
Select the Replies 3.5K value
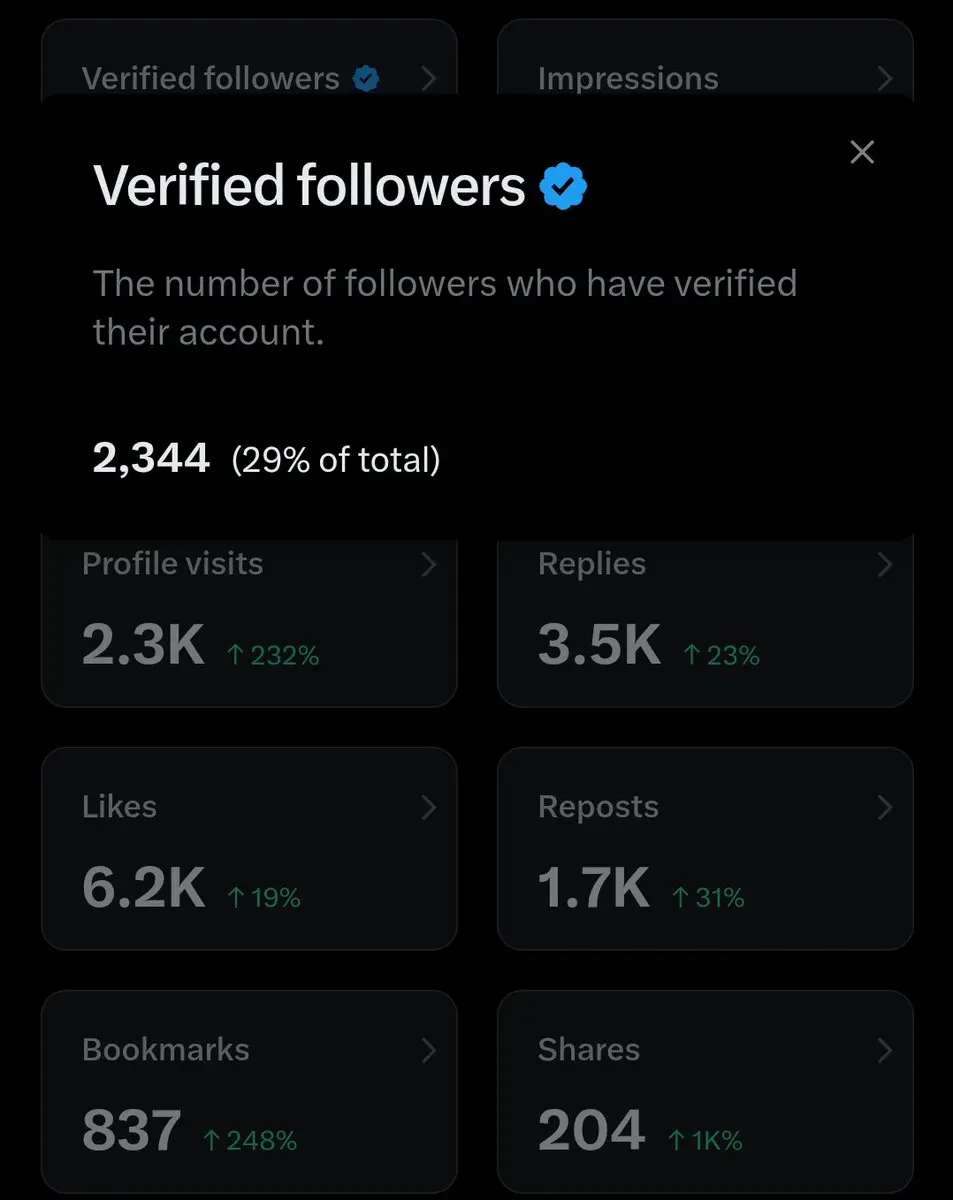tap(599, 646)
